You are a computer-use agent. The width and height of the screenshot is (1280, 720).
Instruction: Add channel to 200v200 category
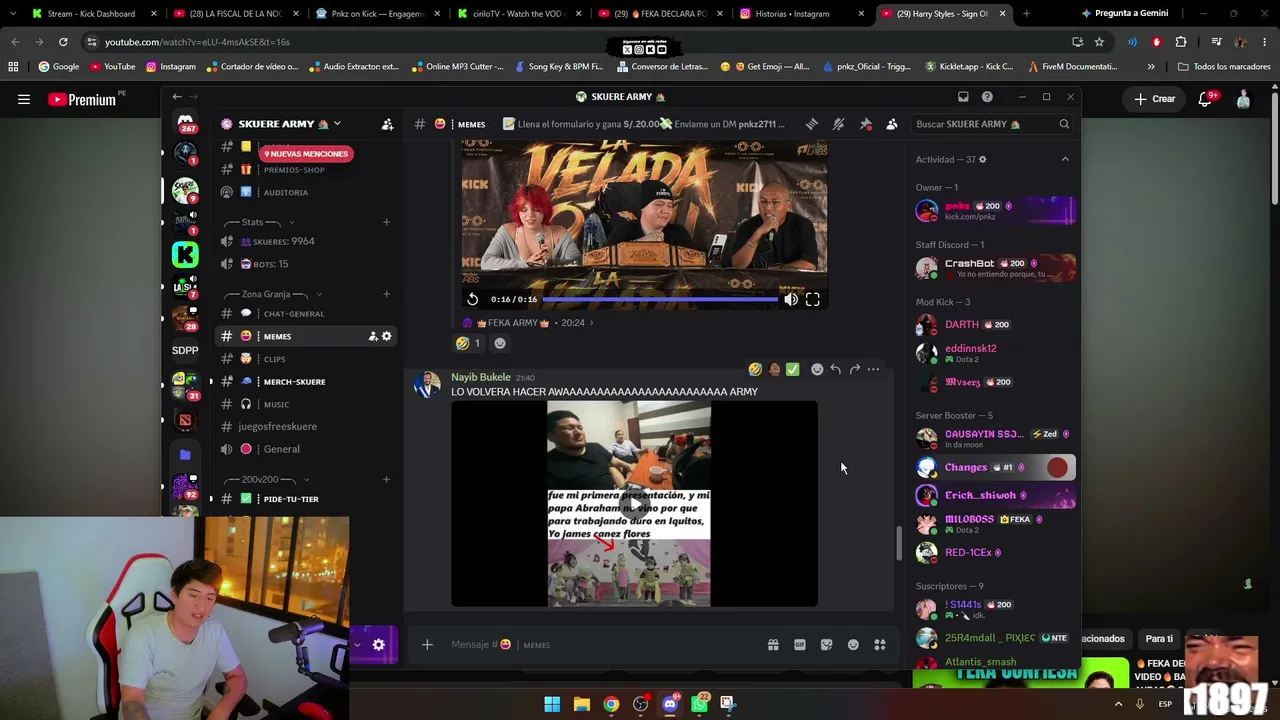386,479
